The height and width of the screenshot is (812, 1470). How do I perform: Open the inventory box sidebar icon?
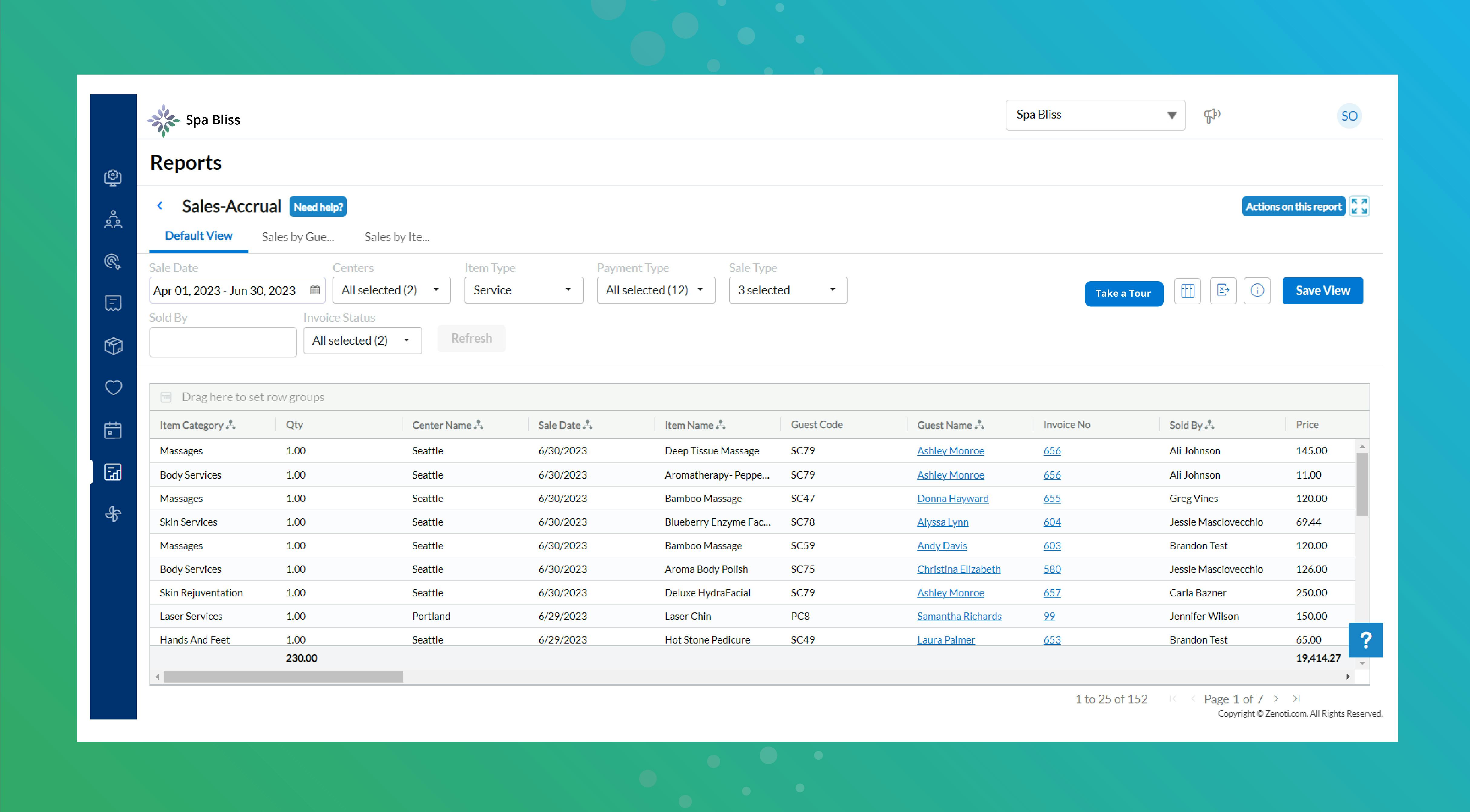pyautogui.click(x=113, y=346)
